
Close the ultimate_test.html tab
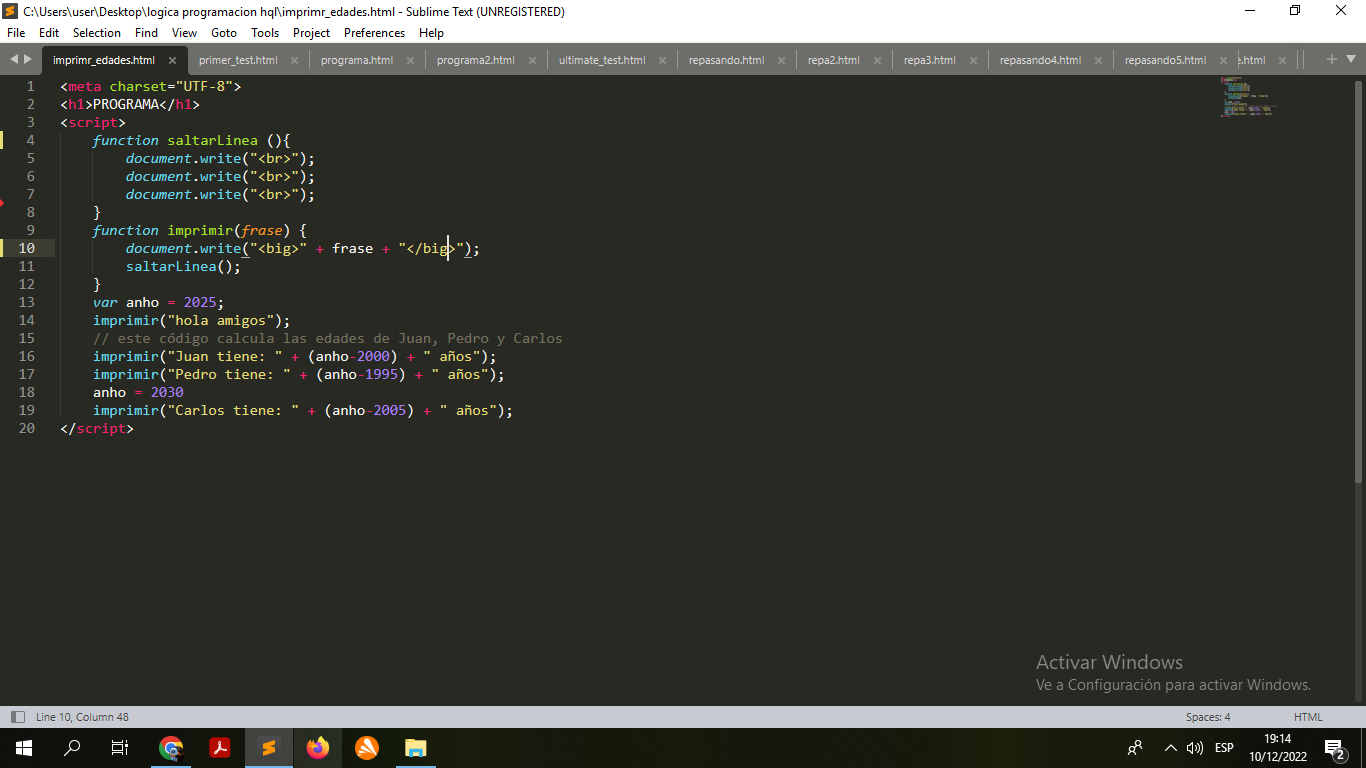point(662,60)
